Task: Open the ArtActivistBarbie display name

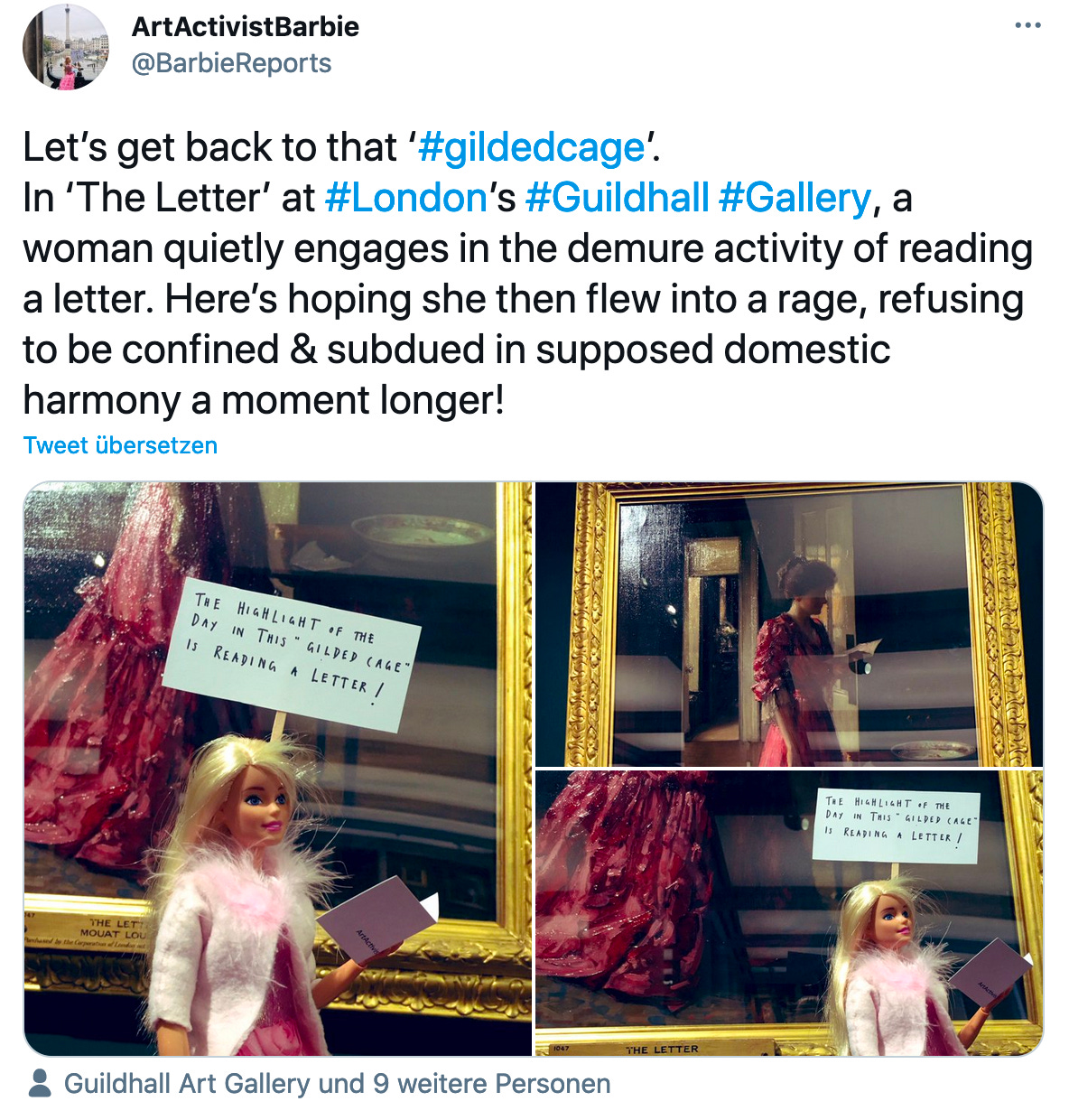Action: click(246, 26)
